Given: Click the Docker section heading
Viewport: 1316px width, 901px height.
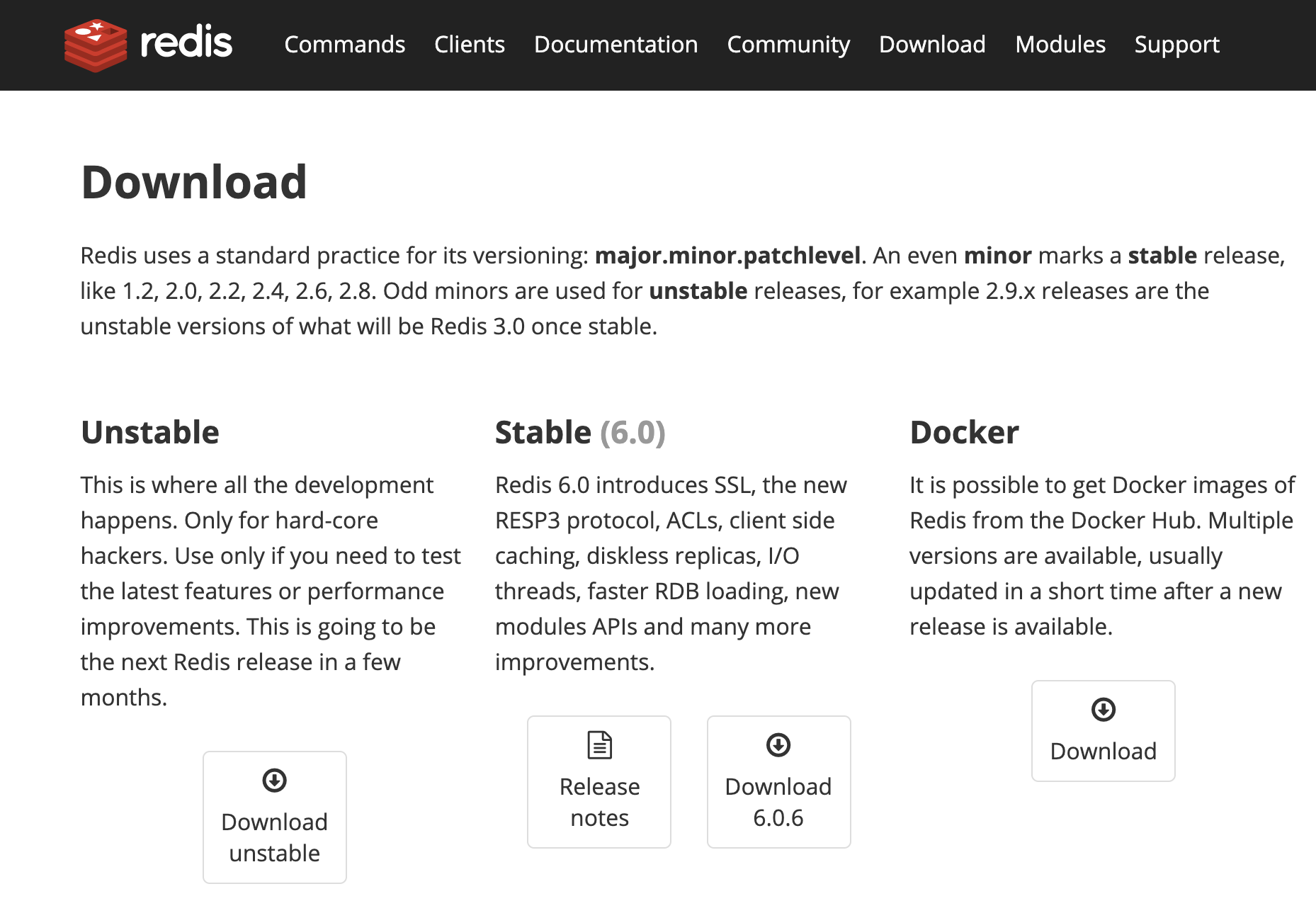Looking at the screenshot, I should 965,432.
